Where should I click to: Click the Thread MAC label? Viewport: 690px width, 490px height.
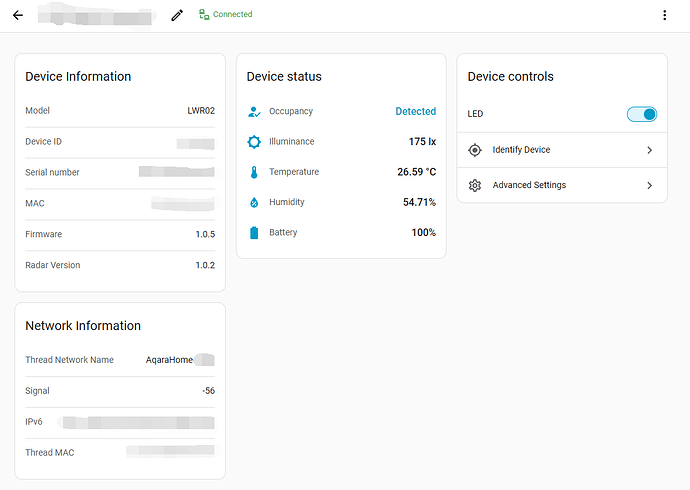[x=50, y=453]
